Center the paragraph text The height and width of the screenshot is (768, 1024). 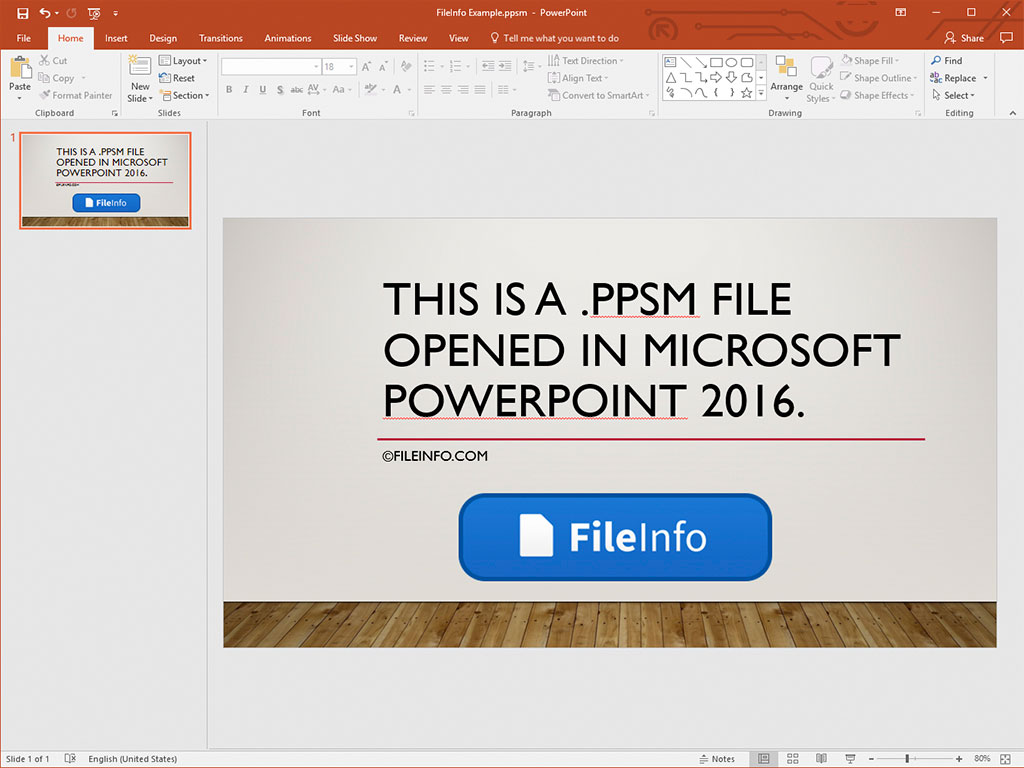(446, 89)
